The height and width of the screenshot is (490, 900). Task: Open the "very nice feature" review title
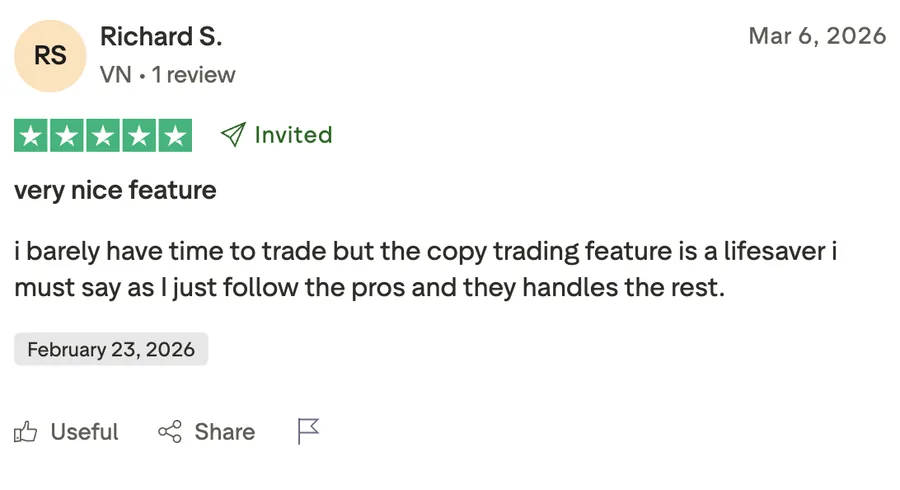(115, 189)
